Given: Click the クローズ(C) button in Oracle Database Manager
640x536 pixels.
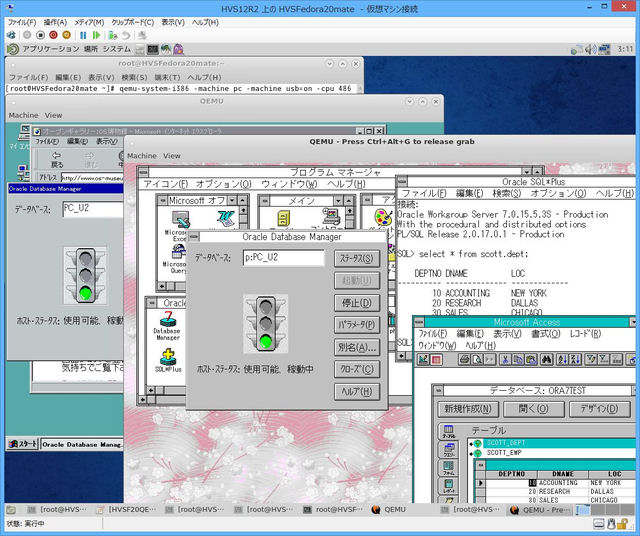Looking at the screenshot, I should coord(357,369).
